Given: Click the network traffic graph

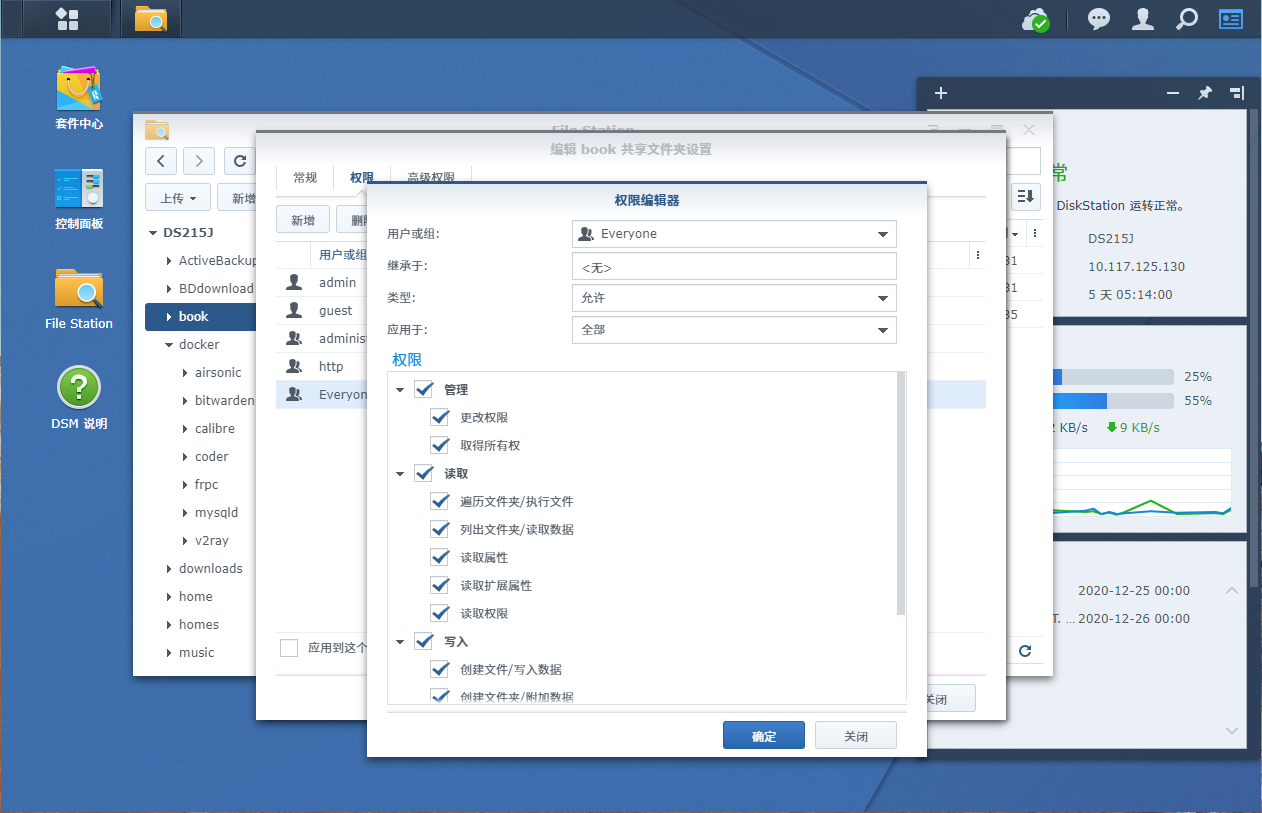Looking at the screenshot, I should click(1140, 482).
